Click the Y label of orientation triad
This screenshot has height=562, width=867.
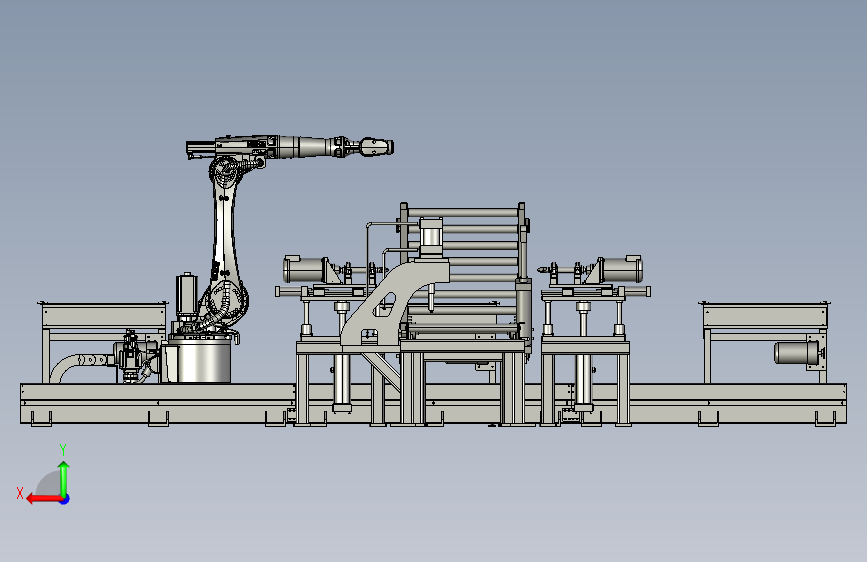point(63,449)
